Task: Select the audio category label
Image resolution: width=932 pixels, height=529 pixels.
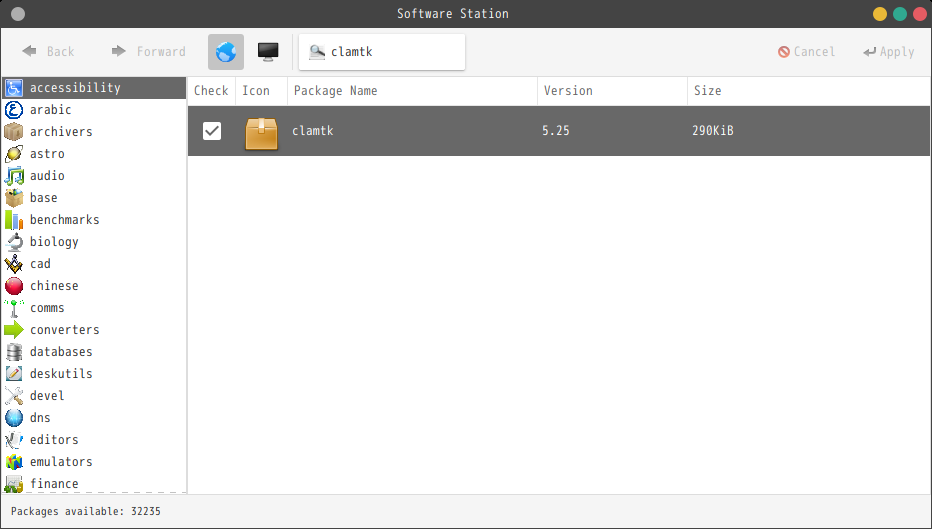Action: click(x=47, y=176)
